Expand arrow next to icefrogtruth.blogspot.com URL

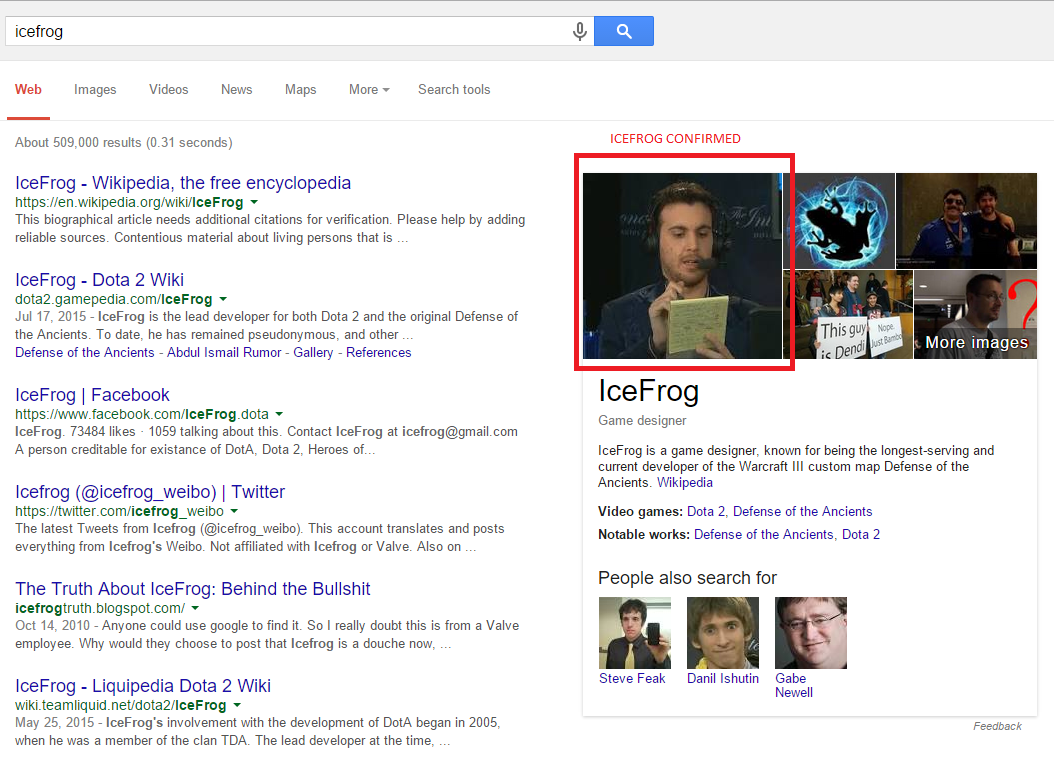pyautogui.click(x=195, y=608)
